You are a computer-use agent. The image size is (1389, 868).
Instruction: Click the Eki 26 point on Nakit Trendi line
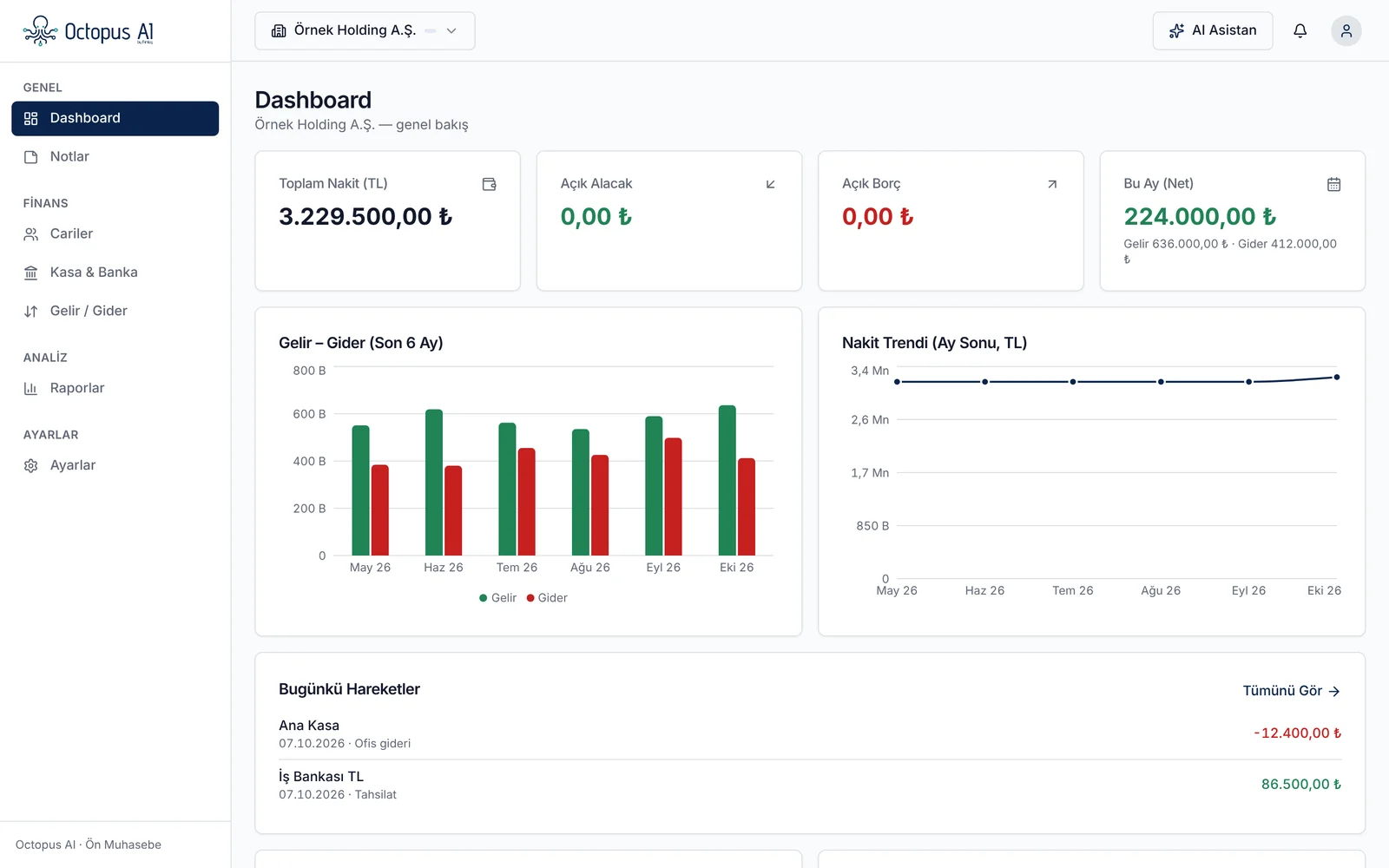click(1337, 377)
